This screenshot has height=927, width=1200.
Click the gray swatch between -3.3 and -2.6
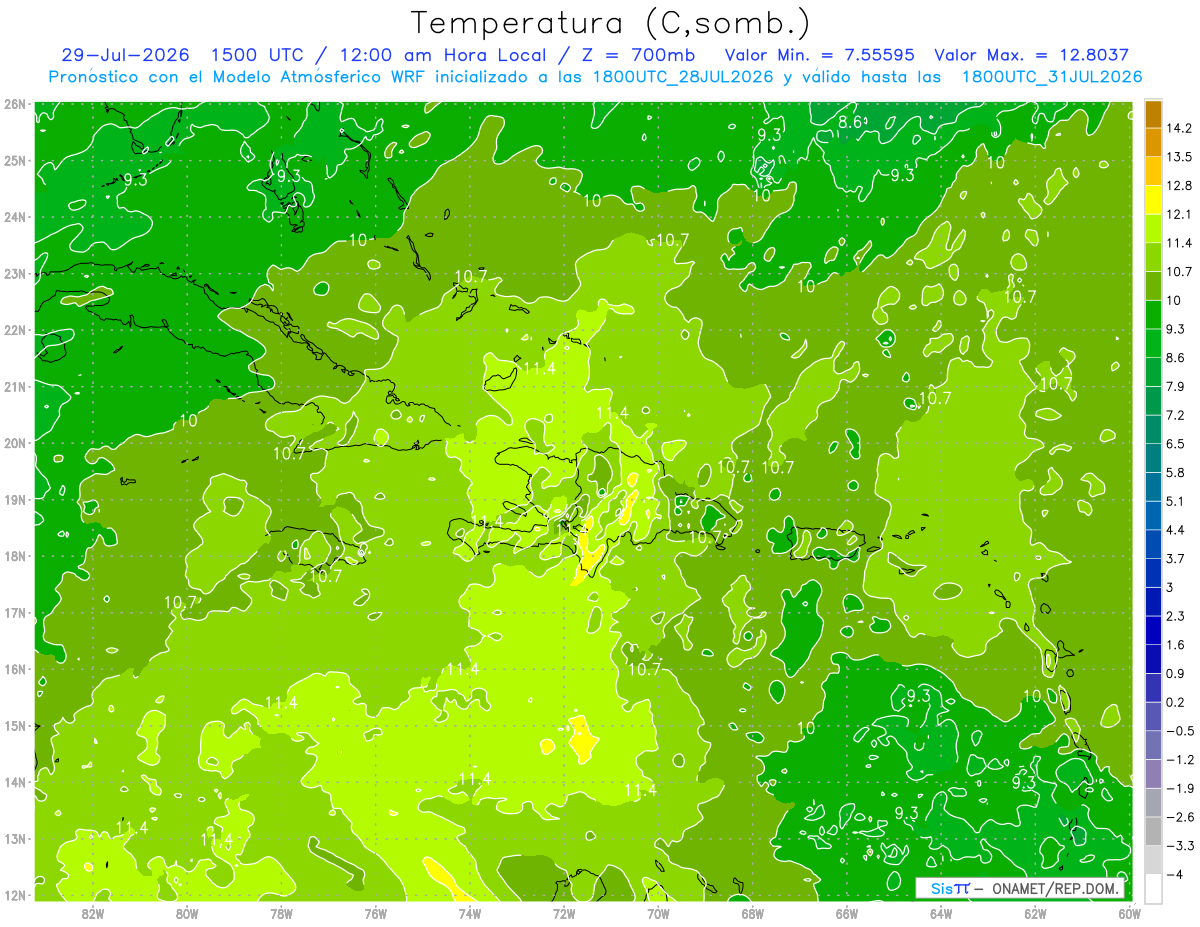1153,830
